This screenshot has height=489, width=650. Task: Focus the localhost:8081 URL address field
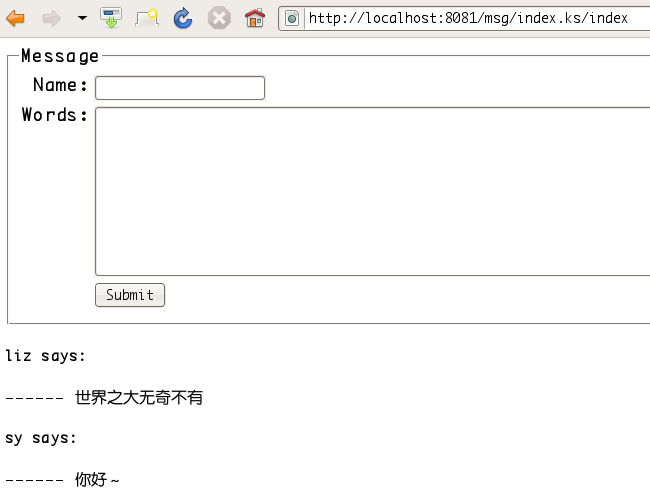[470, 18]
